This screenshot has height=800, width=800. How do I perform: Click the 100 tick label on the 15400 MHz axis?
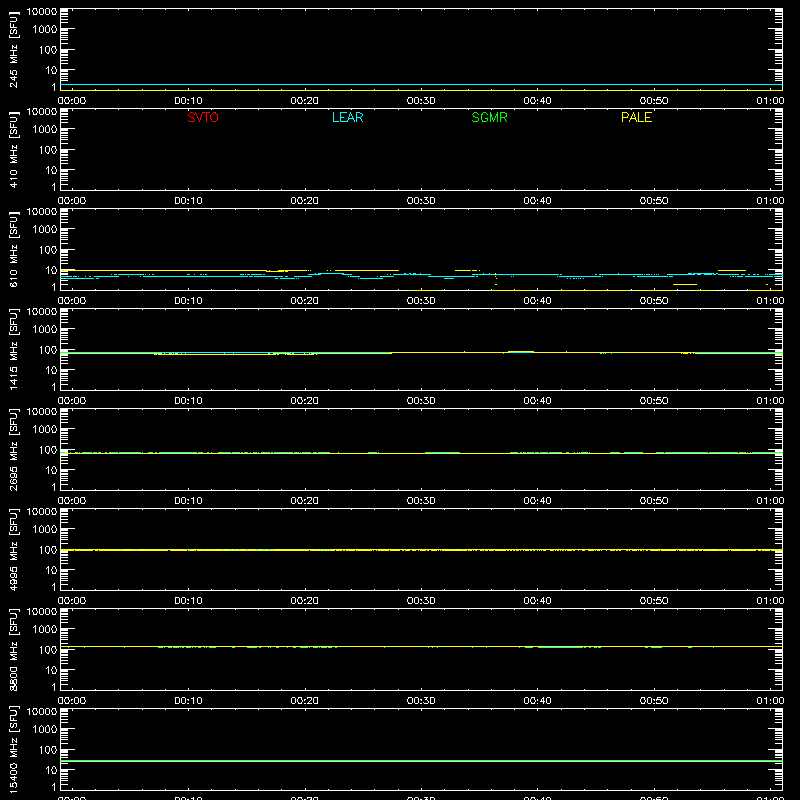tap(48, 749)
